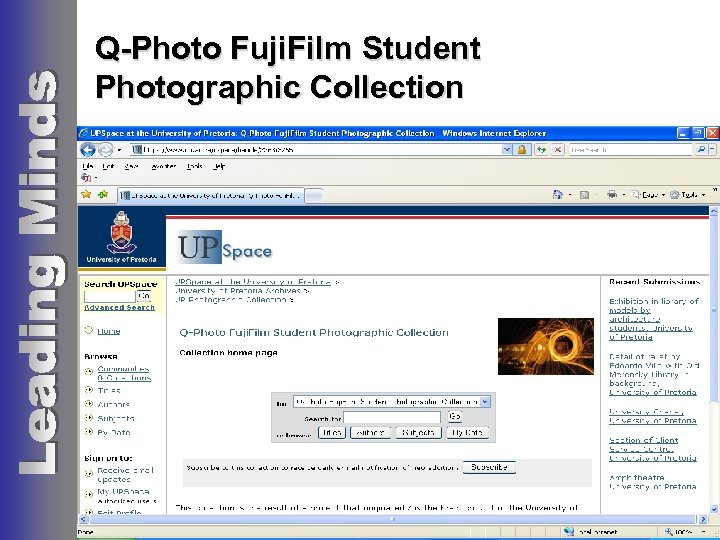Click the green Refresh icon

coord(541,150)
